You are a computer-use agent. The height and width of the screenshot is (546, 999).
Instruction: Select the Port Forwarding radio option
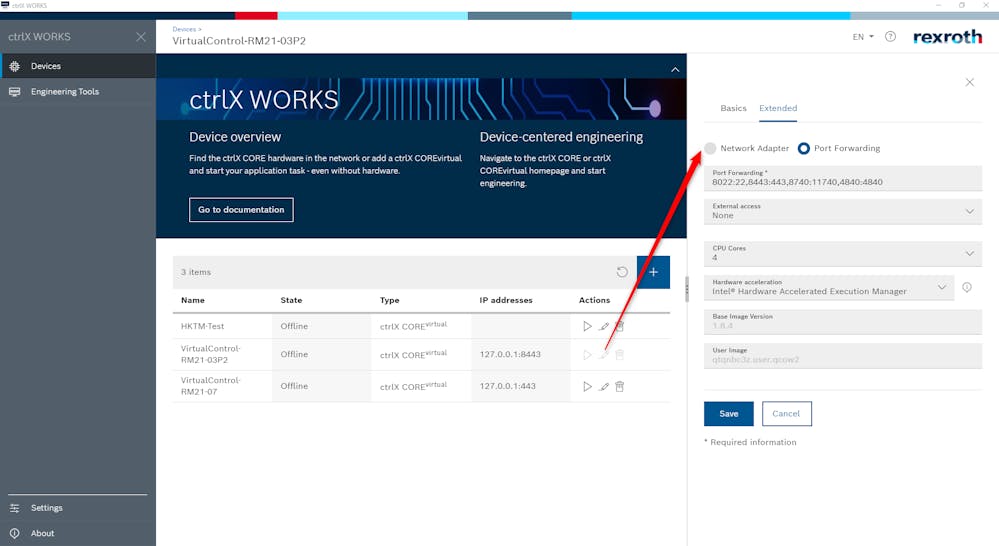[803, 148]
